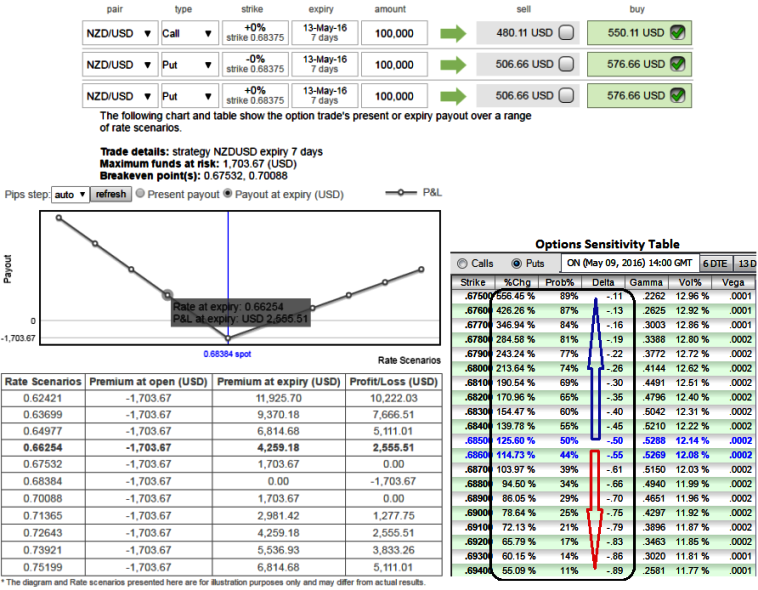
Task: Click the 0.68384 rate scenario cell in table
Action: [x=43, y=482]
